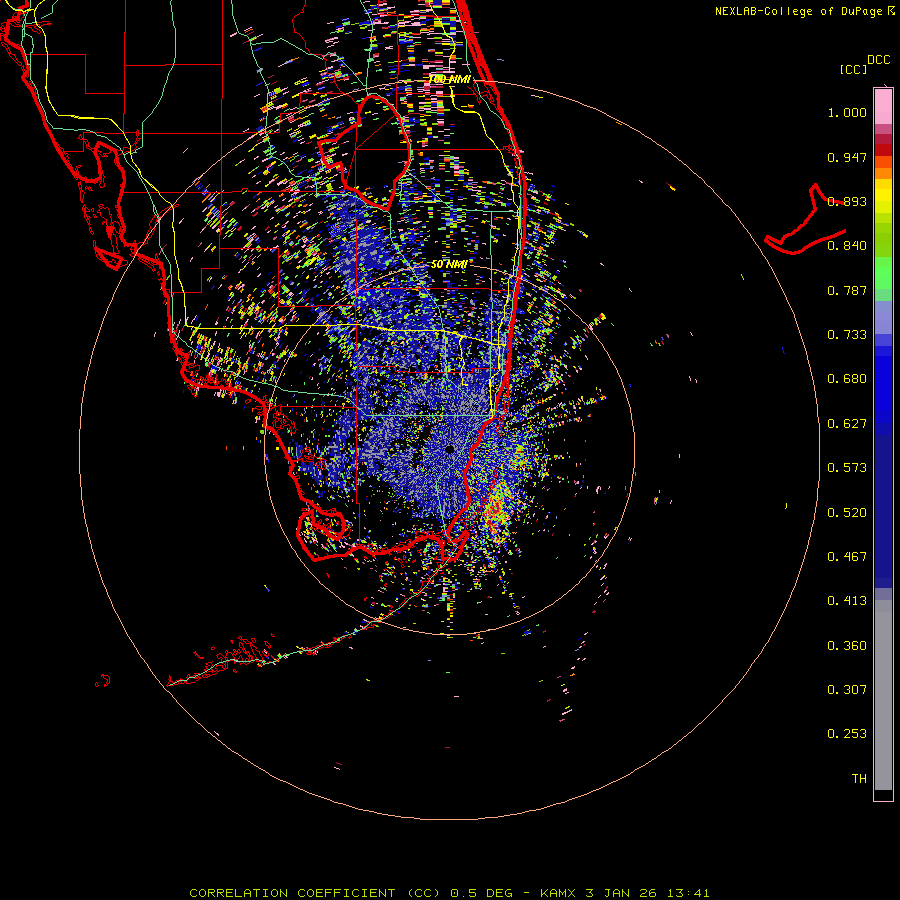The width and height of the screenshot is (900, 900).
Task: Select the 0.893 colorbar value
Action: pos(847,201)
